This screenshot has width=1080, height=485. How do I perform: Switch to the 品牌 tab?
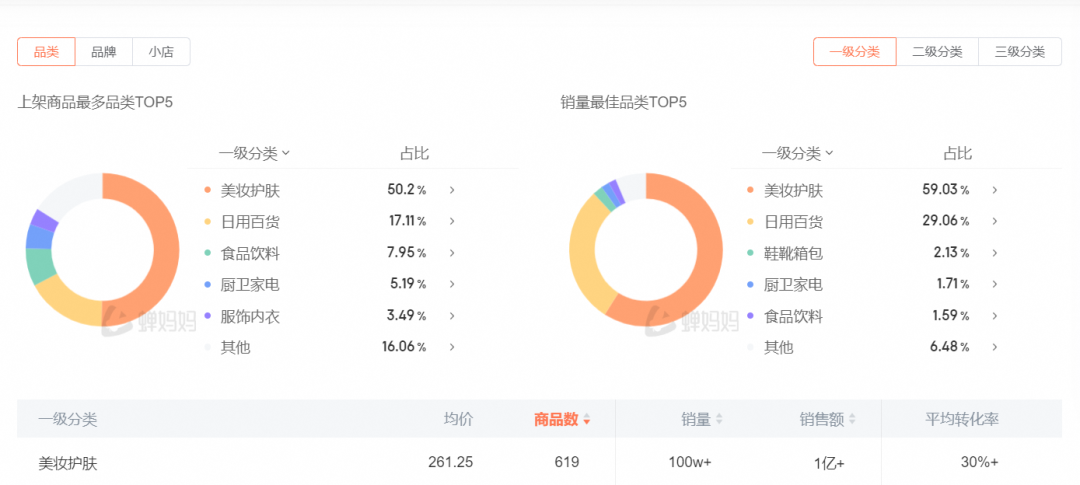[x=103, y=52]
